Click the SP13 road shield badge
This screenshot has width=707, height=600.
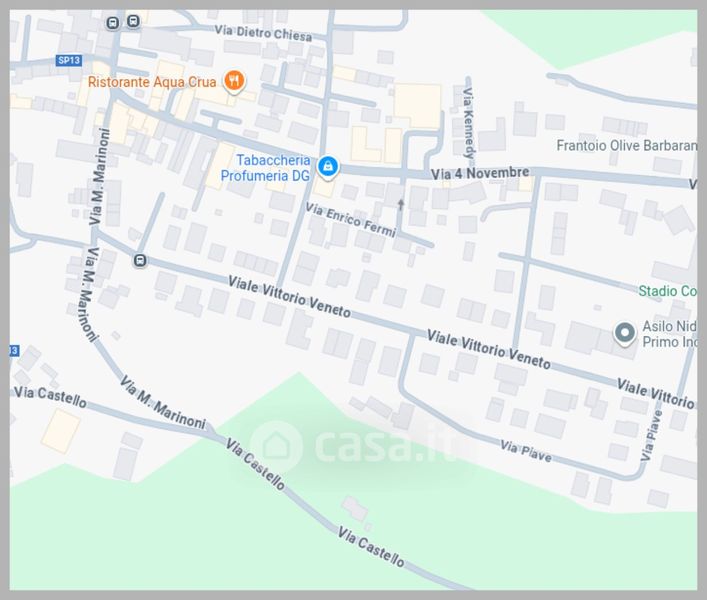tap(69, 60)
